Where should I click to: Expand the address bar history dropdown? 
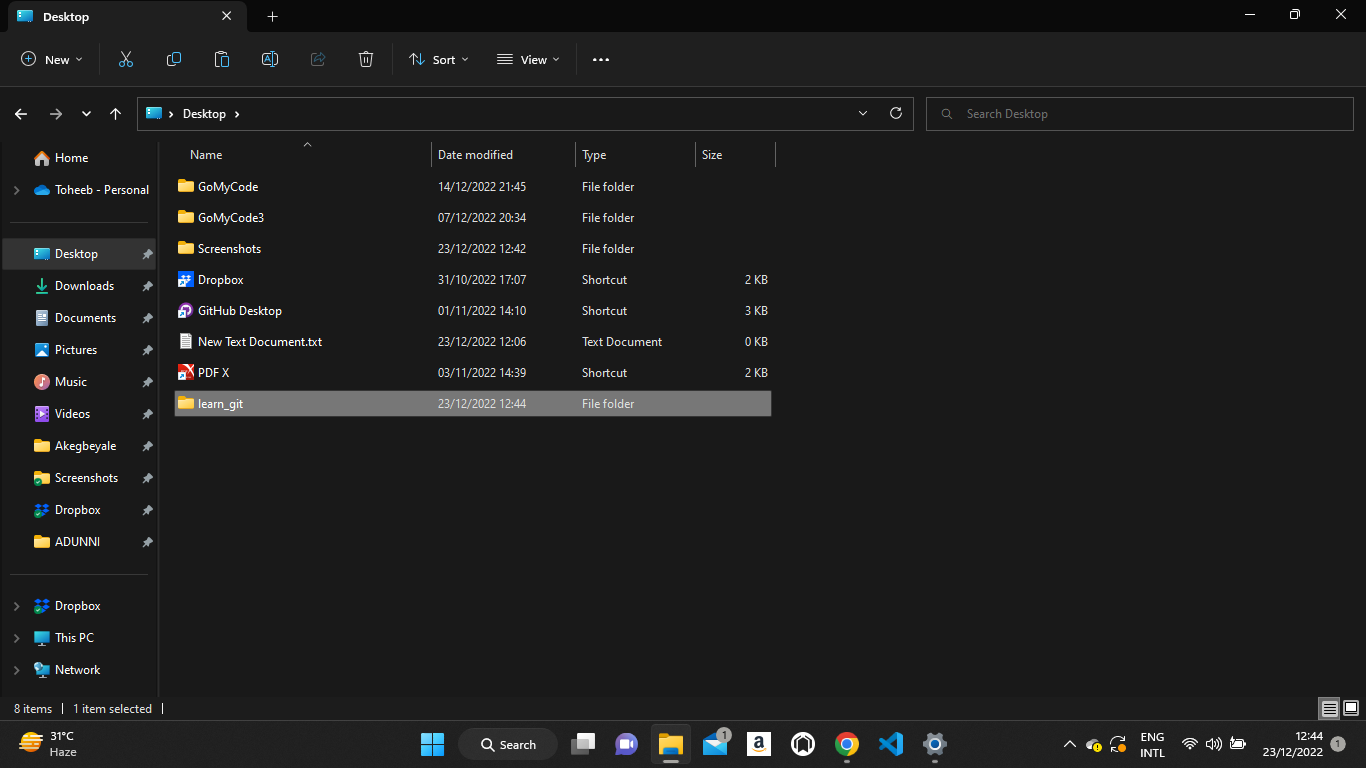pos(863,114)
